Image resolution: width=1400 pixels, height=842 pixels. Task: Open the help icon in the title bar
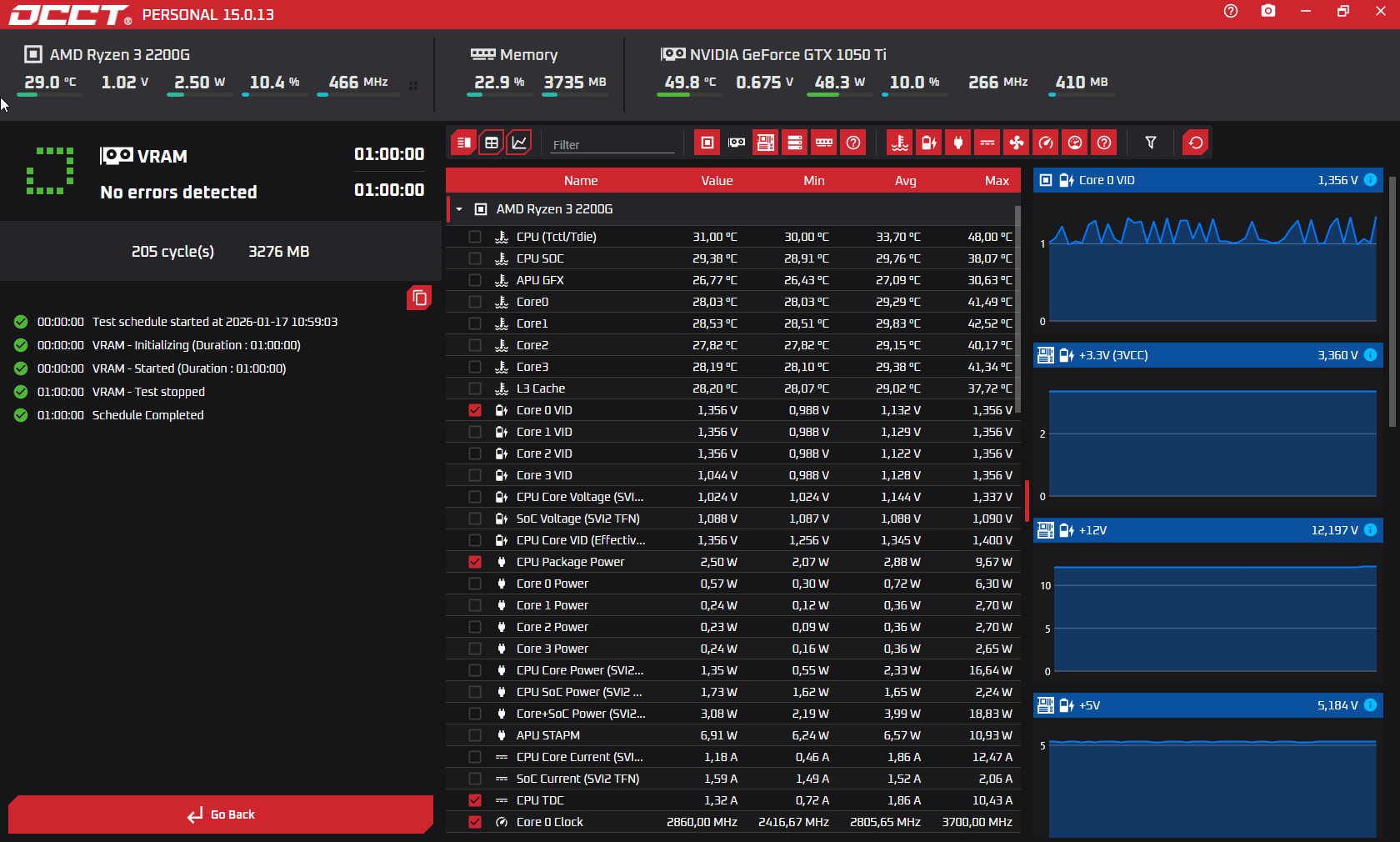(1231, 11)
